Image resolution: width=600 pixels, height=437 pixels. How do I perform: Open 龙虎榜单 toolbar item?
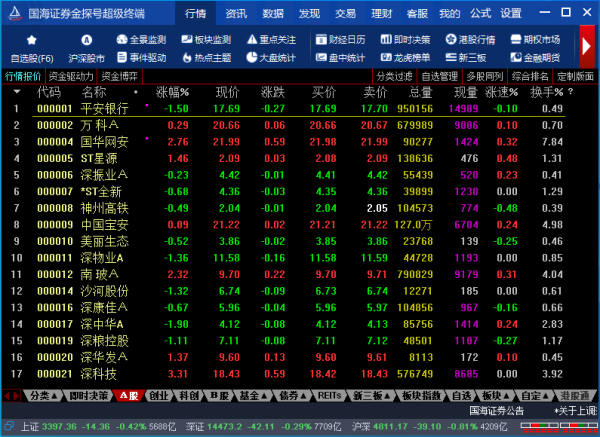(405, 58)
